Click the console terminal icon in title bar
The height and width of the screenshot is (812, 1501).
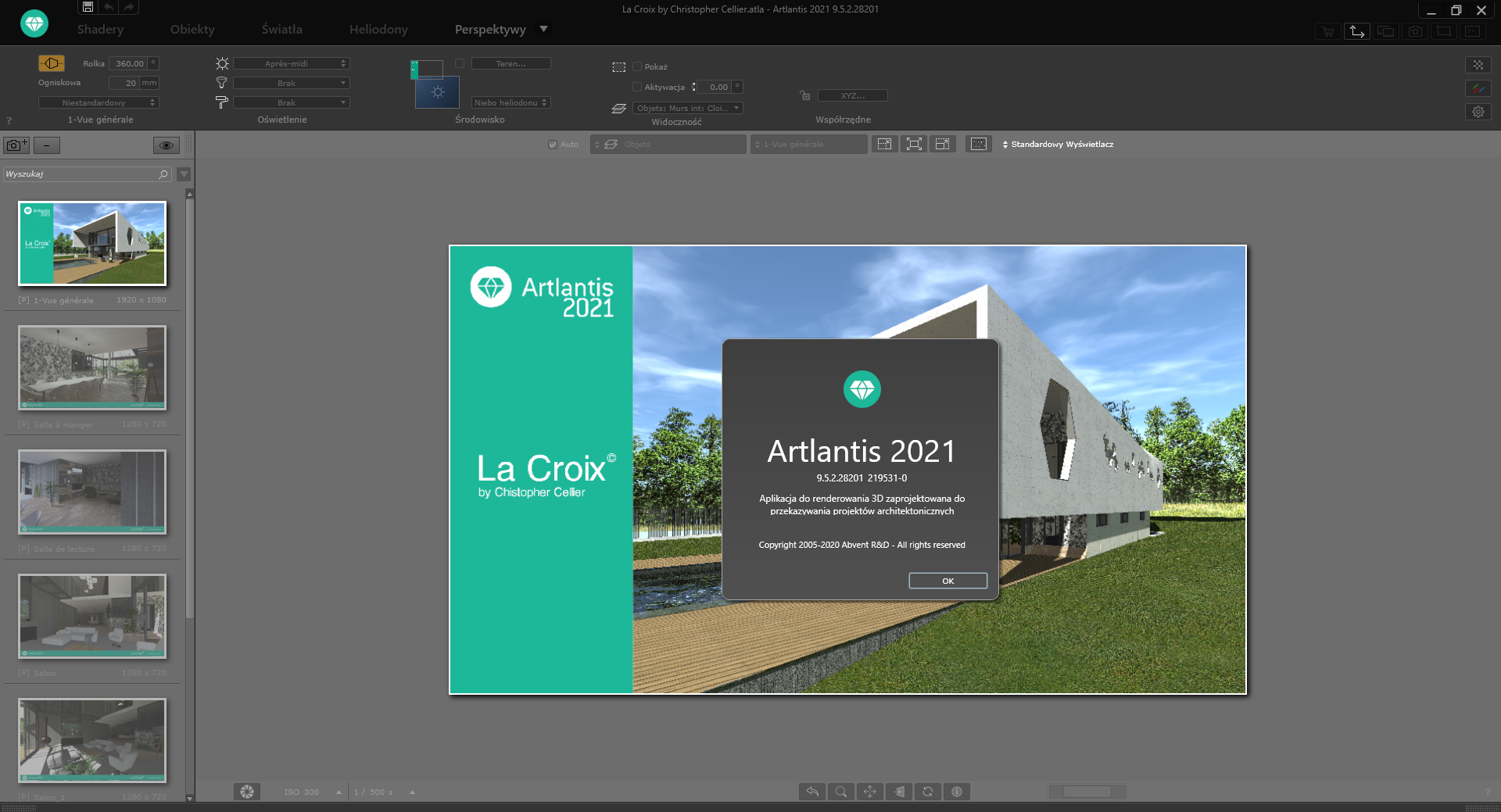[1473, 31]
